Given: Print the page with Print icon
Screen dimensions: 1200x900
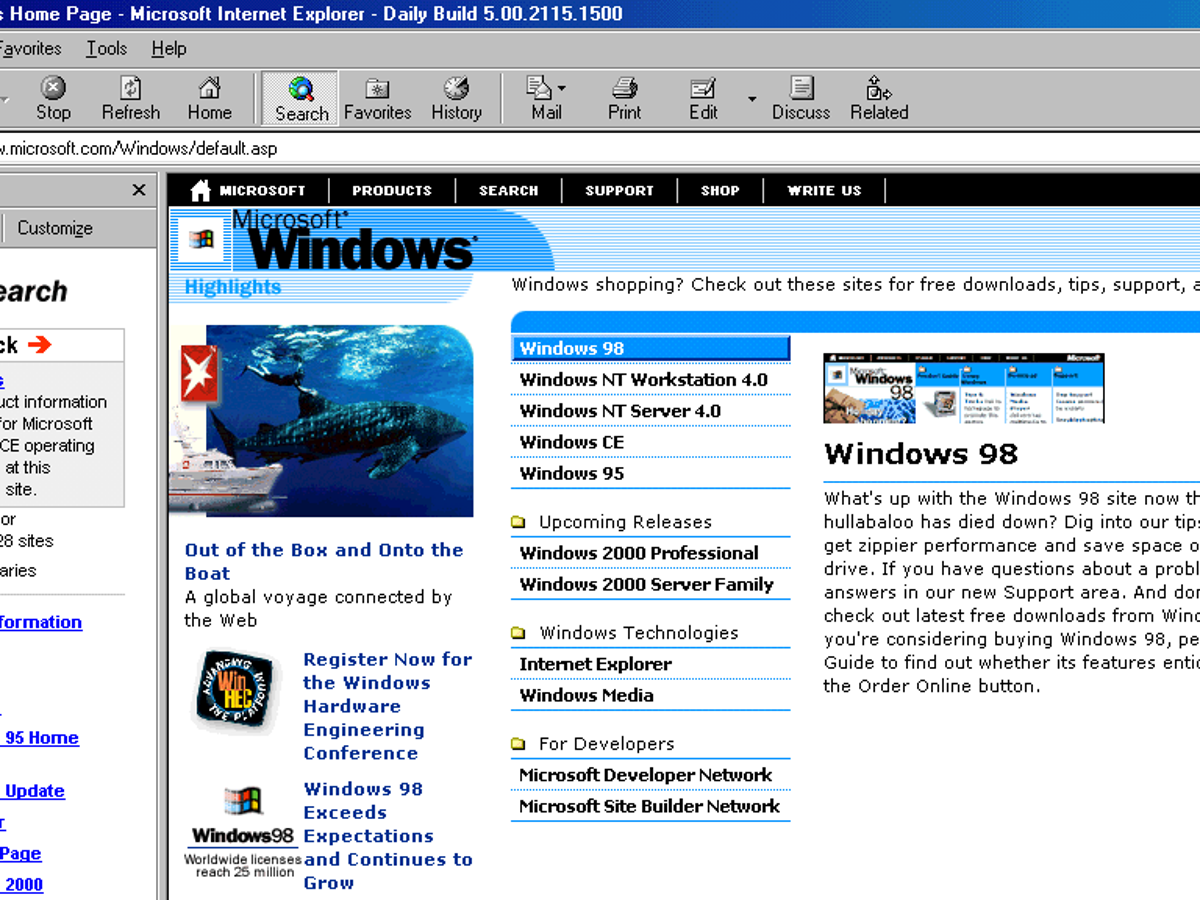Looking at the screenshot, I should (x=625, y=89).
